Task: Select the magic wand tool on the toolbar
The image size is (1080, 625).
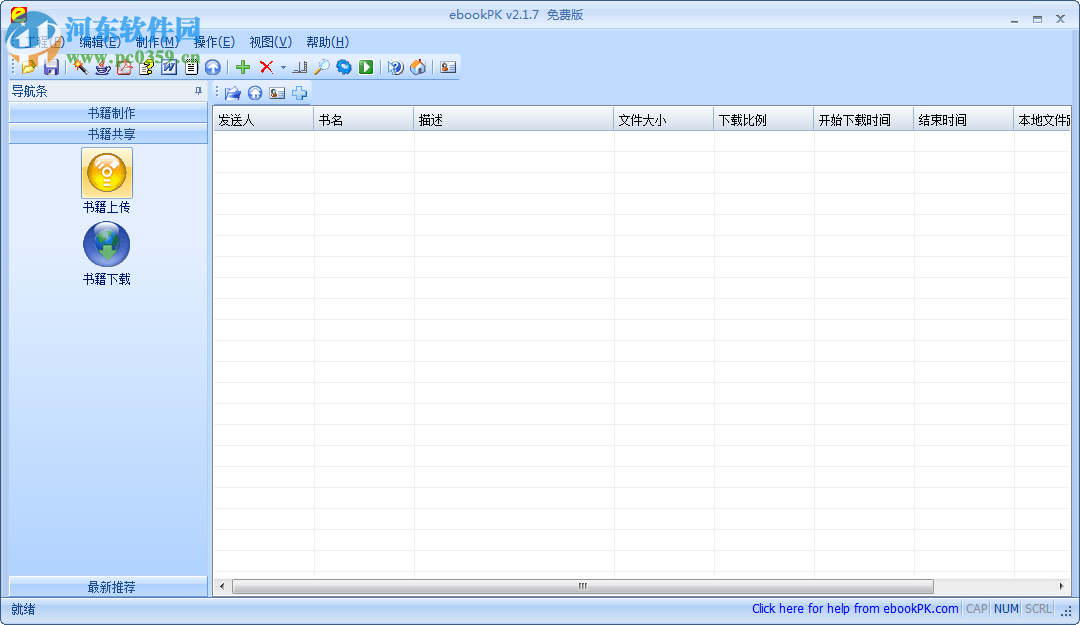Action: (80, 67)
